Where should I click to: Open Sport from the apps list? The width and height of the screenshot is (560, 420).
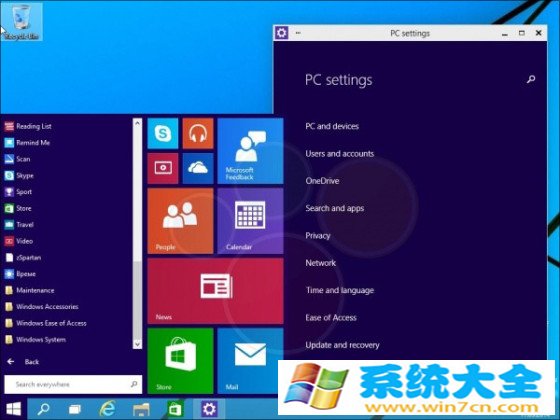click(18, 192)
